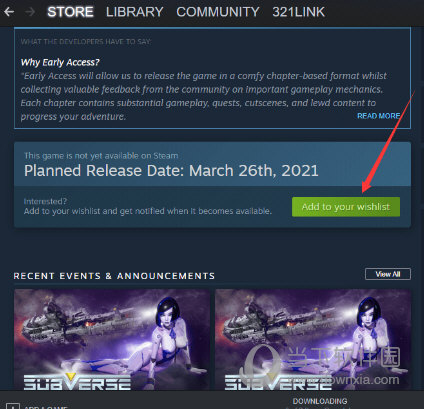Image resolution: width=424 pixels, height=409 pixels.
Task: Open the second Subverse announcement thumbnail
Action: pos(313,339)
